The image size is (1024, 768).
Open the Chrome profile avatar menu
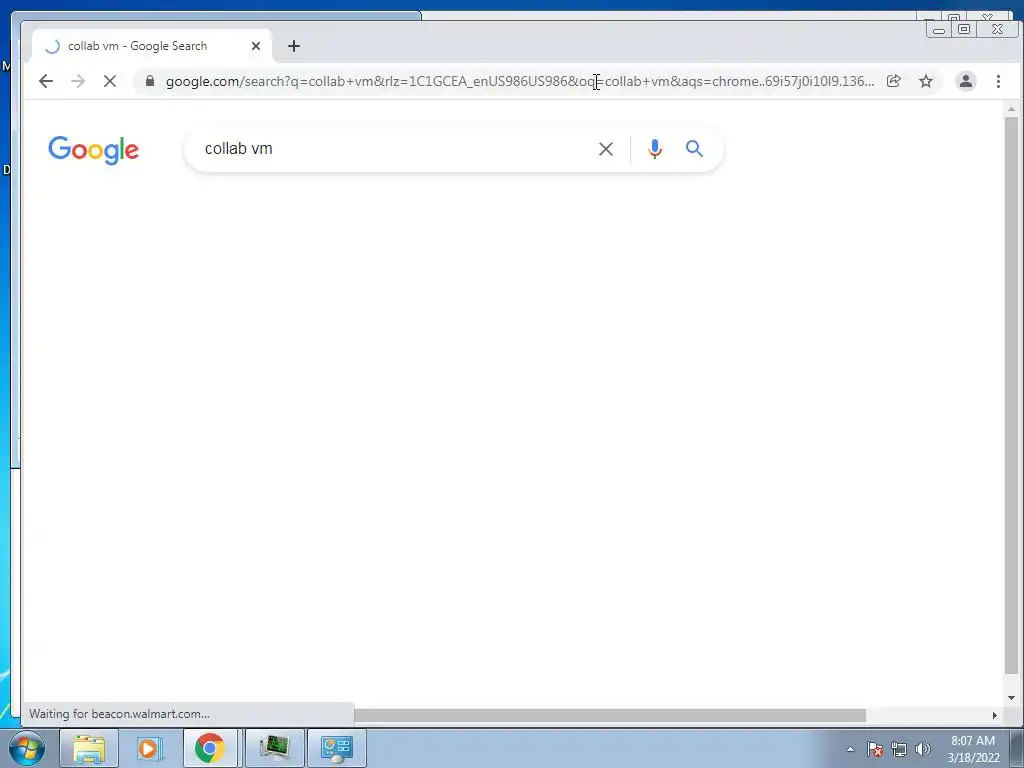[966, 81]
